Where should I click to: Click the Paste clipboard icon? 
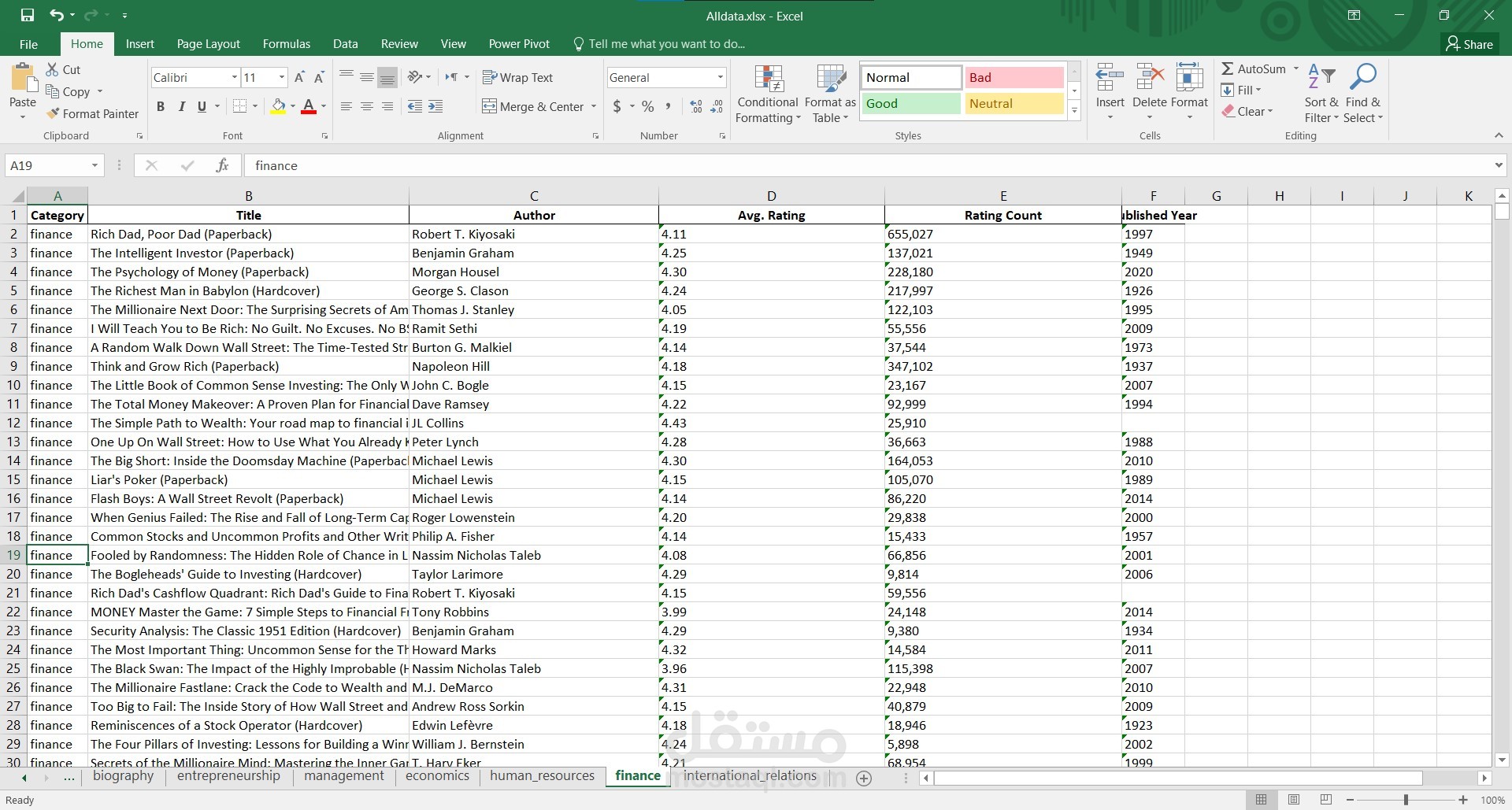[x=23, y=79]
